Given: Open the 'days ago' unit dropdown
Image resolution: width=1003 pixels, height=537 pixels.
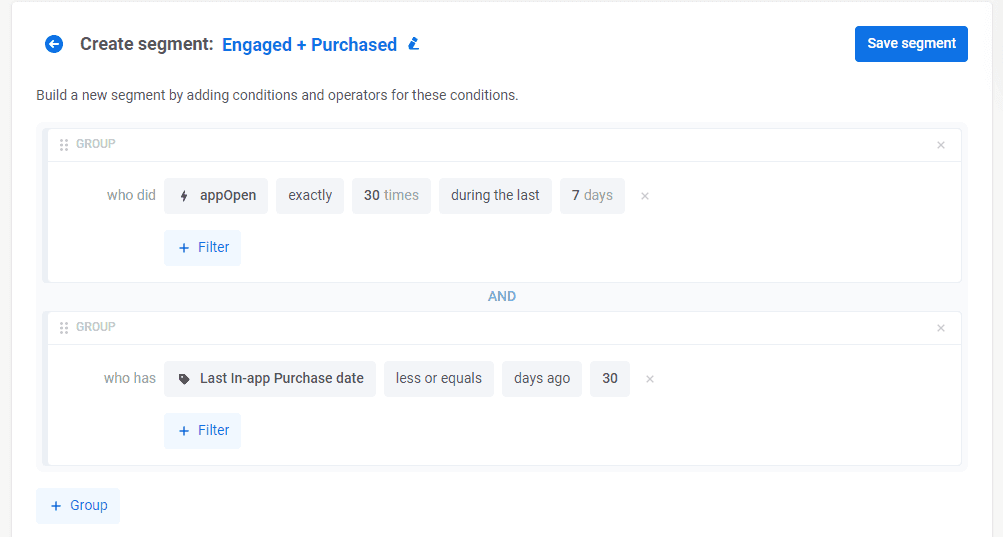Looking at the screenshot, I should (x=541, y=379).
